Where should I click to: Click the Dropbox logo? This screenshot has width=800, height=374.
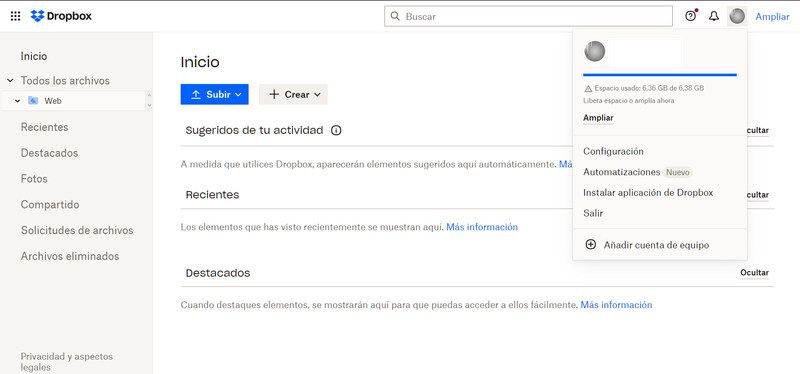61,16
